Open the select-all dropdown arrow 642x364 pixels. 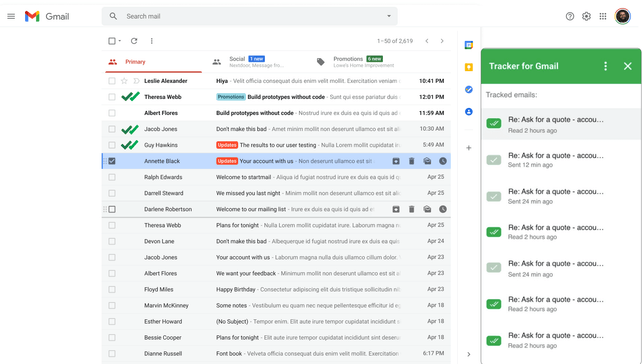120,41
